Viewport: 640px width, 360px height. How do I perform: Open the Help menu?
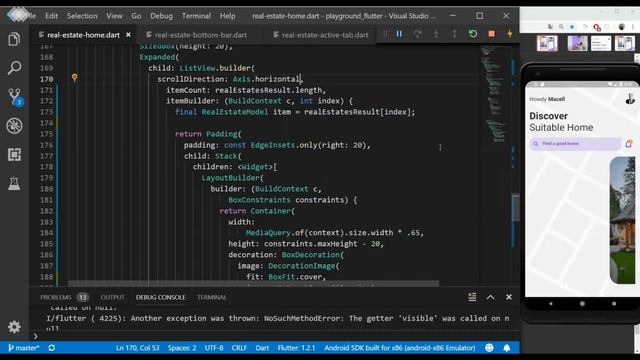pos(227,16)
